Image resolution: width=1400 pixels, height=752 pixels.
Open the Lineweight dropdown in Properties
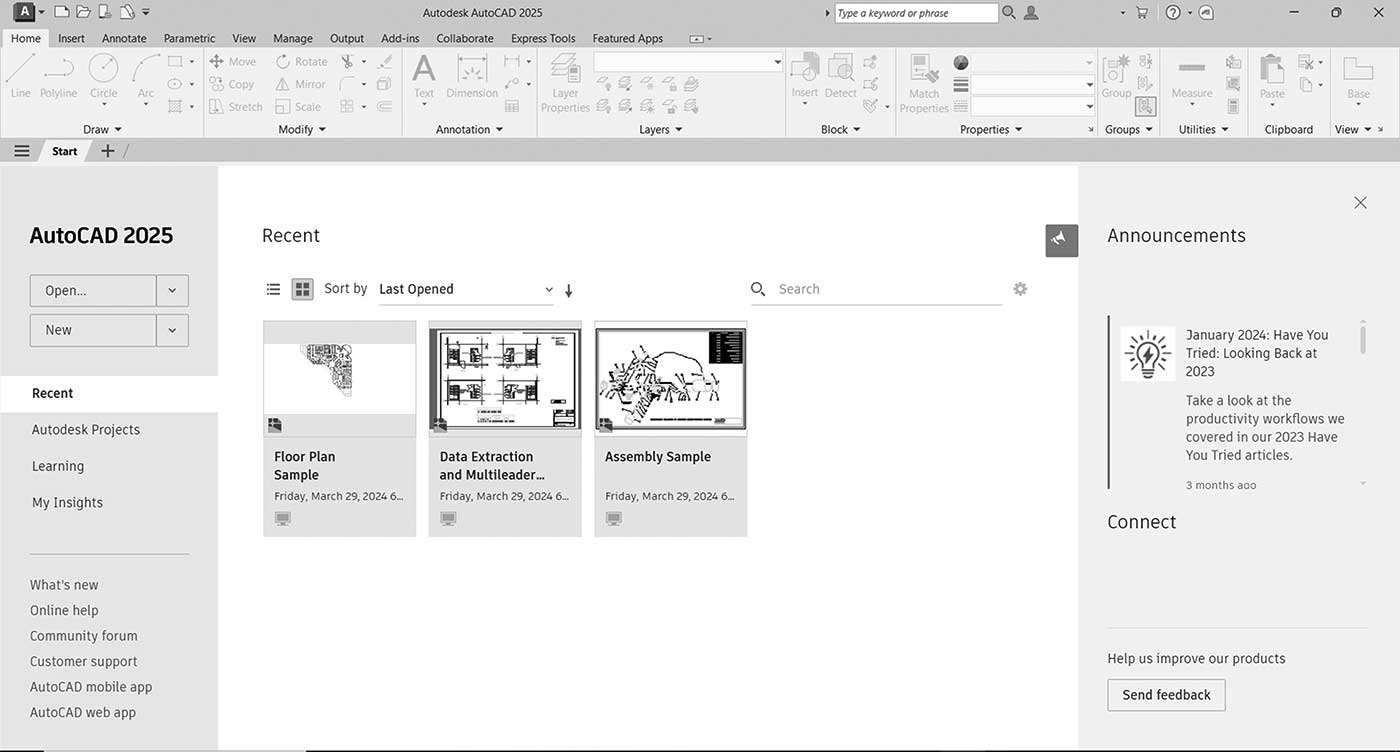(1033, 85)
